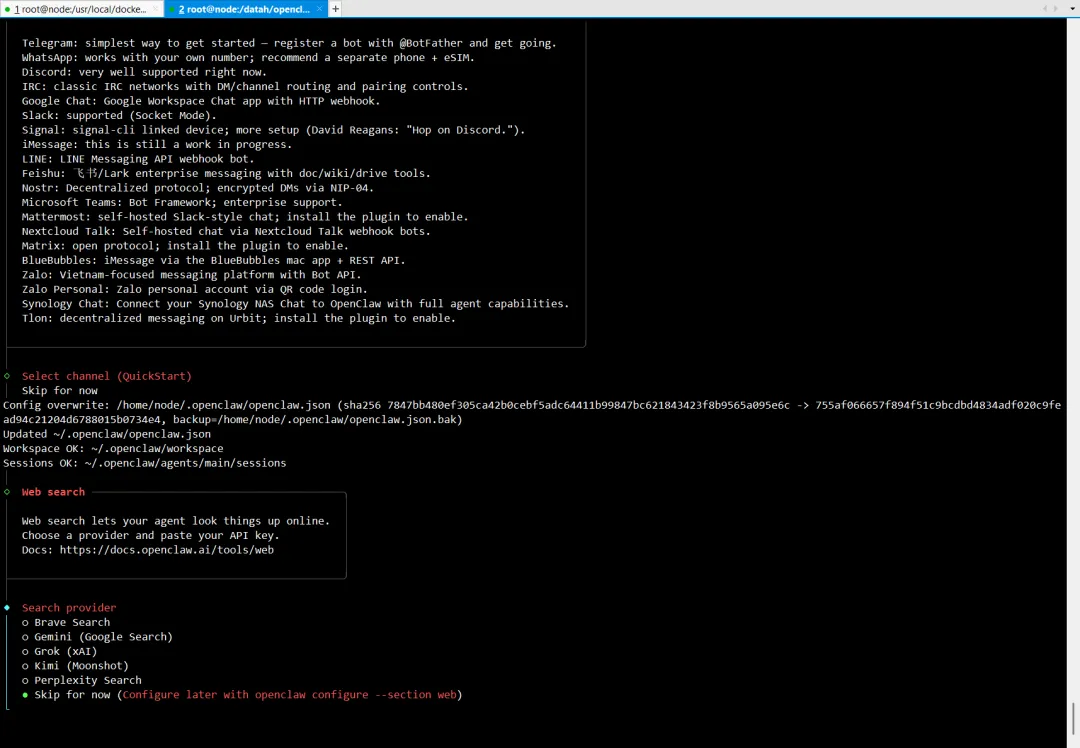
Task: Click the Mattermost self-hosted line
Action: pyautogui.click(x=245, y=216)
